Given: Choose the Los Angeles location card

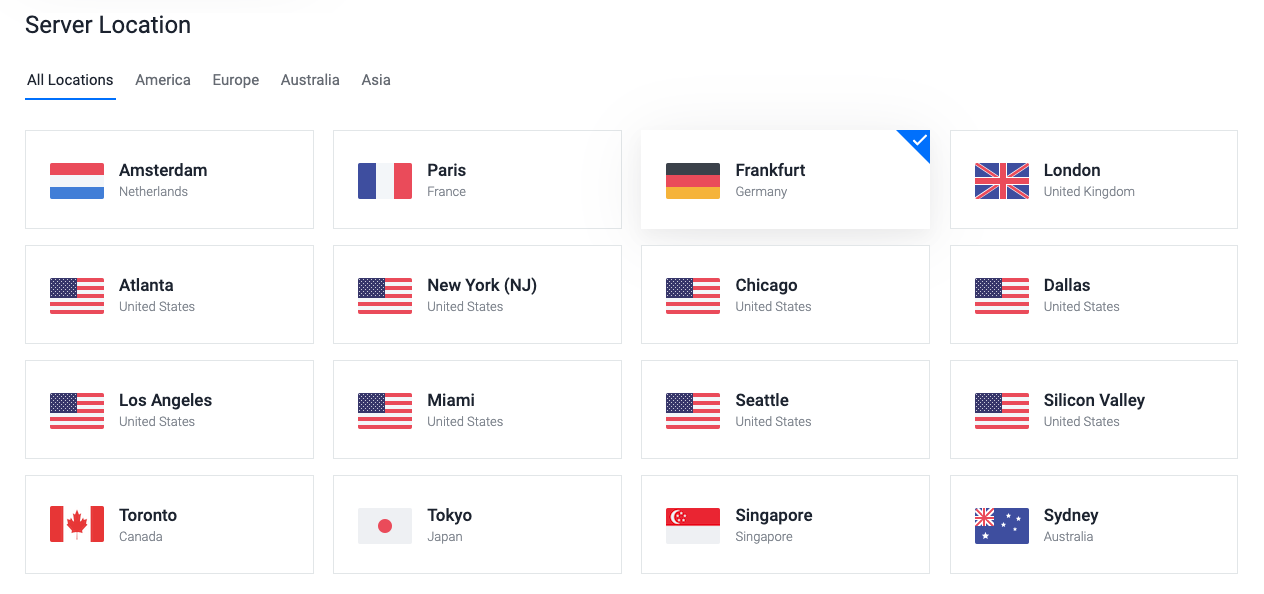Looking at the screenshot, I should (x=169, y=409).
